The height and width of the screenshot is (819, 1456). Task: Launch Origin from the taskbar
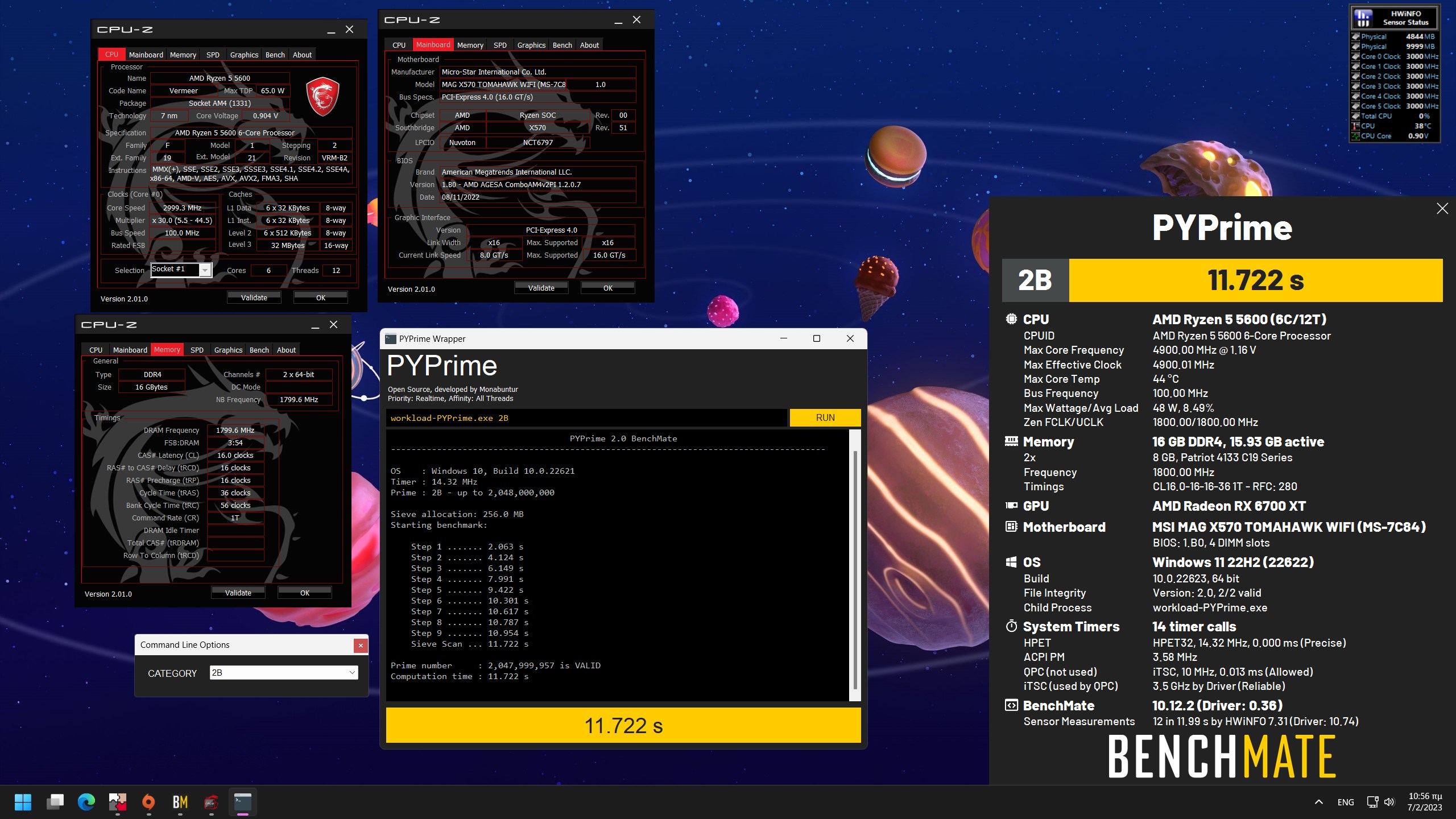148,802
